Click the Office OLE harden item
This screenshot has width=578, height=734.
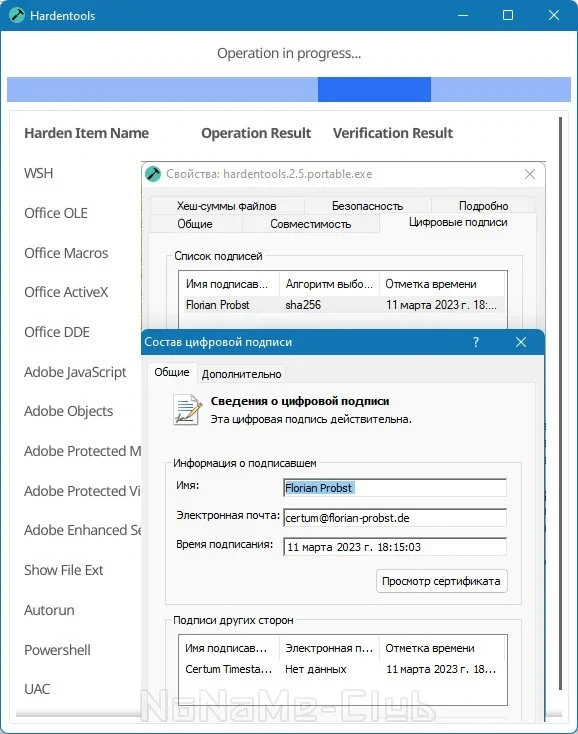click(x=56, y=213)
